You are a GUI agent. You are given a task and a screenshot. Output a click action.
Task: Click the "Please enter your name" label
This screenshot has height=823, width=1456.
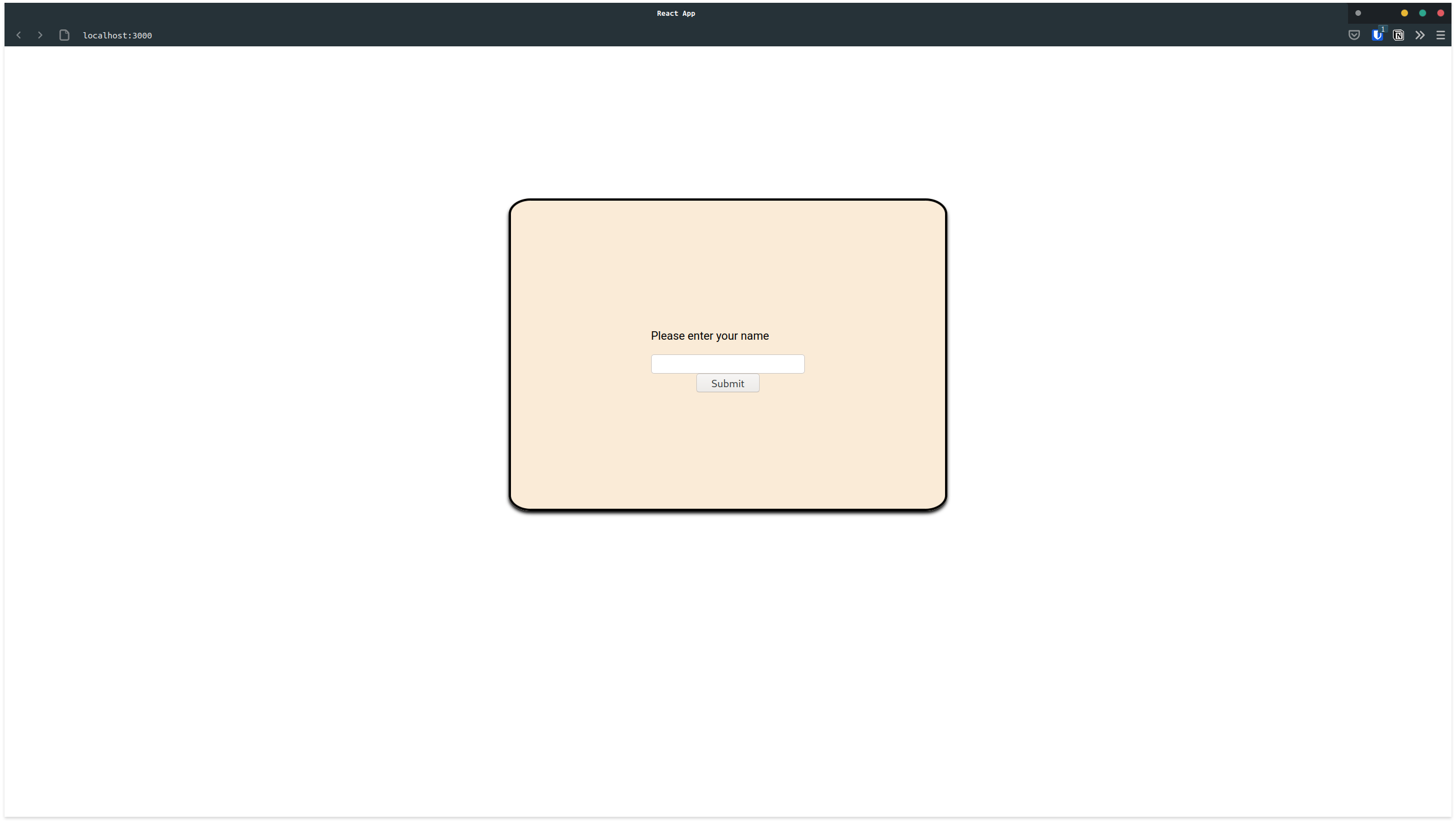[x=709, y=336]
